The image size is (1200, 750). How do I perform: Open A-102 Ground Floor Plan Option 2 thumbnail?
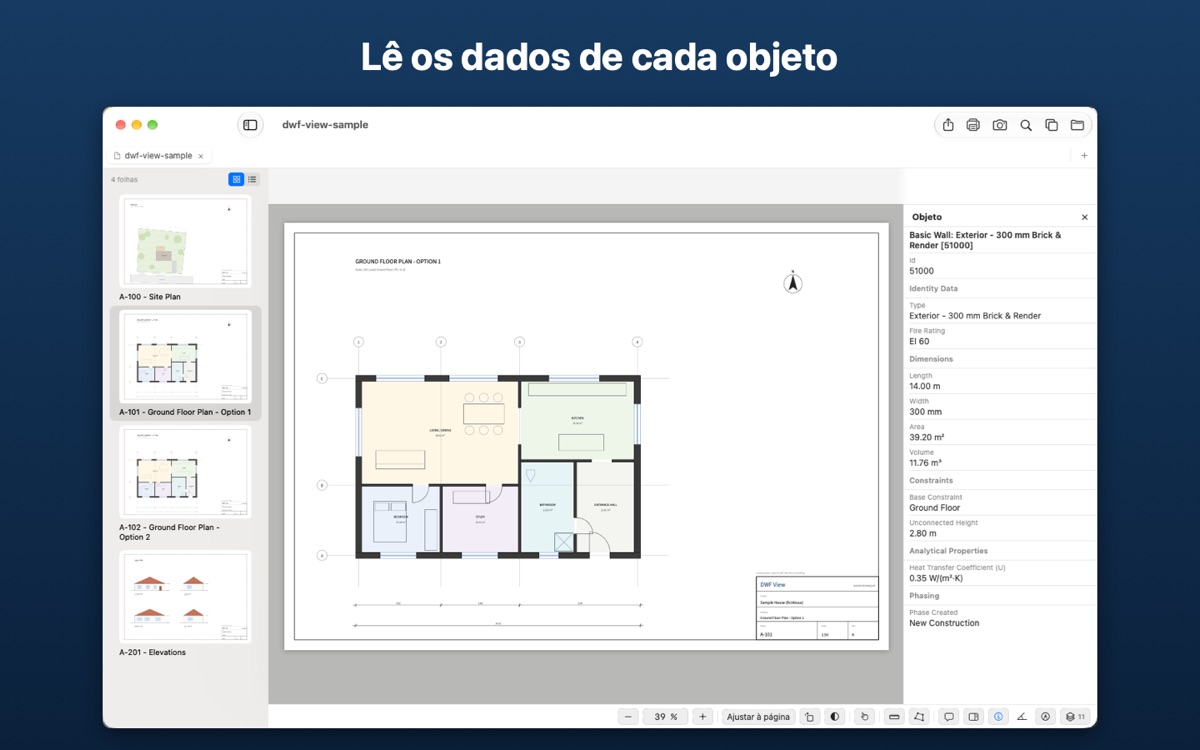click(x=185, y=472)
